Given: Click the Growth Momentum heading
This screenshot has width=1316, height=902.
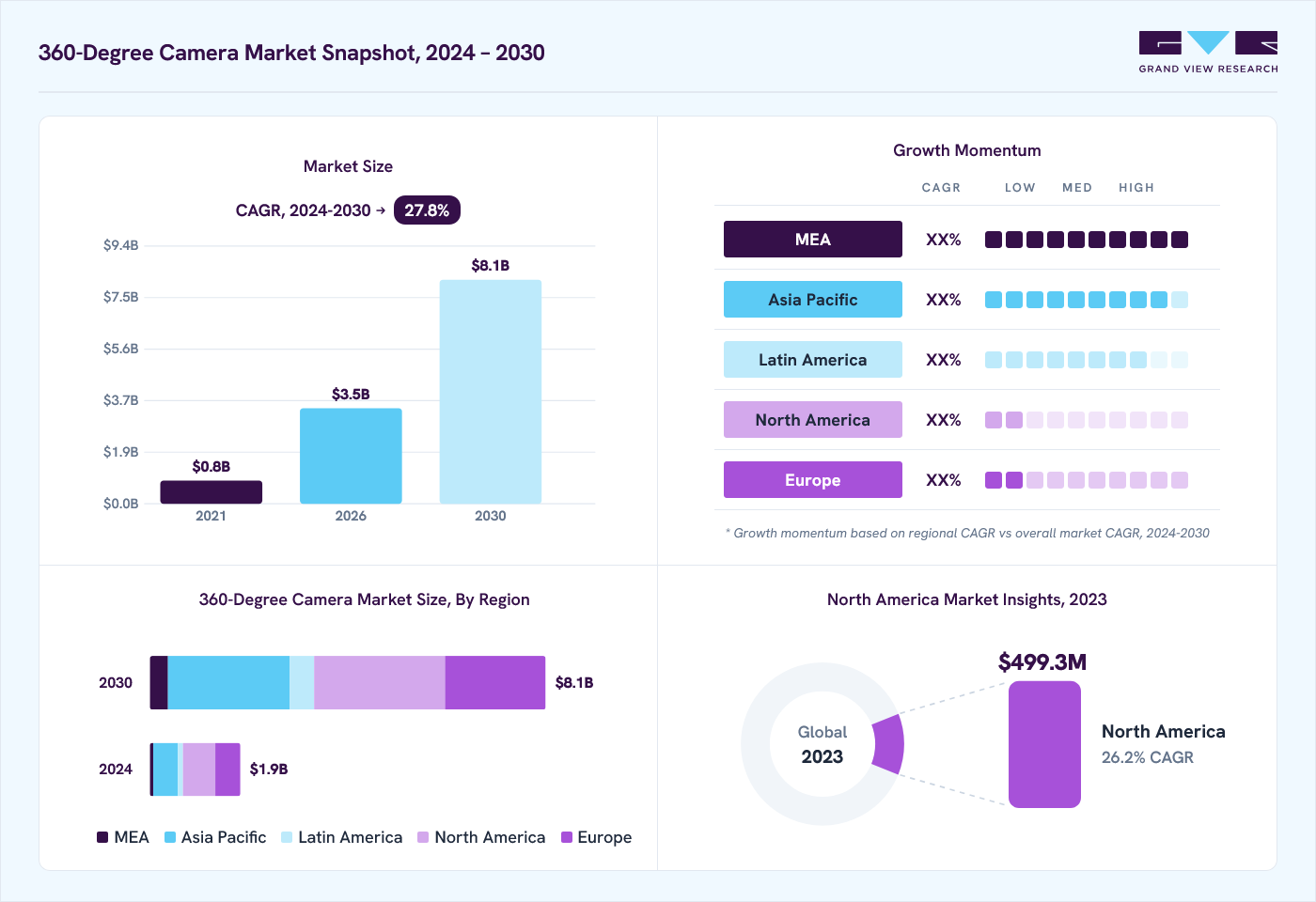Looking at the screenshot, I should click(967, 150).
